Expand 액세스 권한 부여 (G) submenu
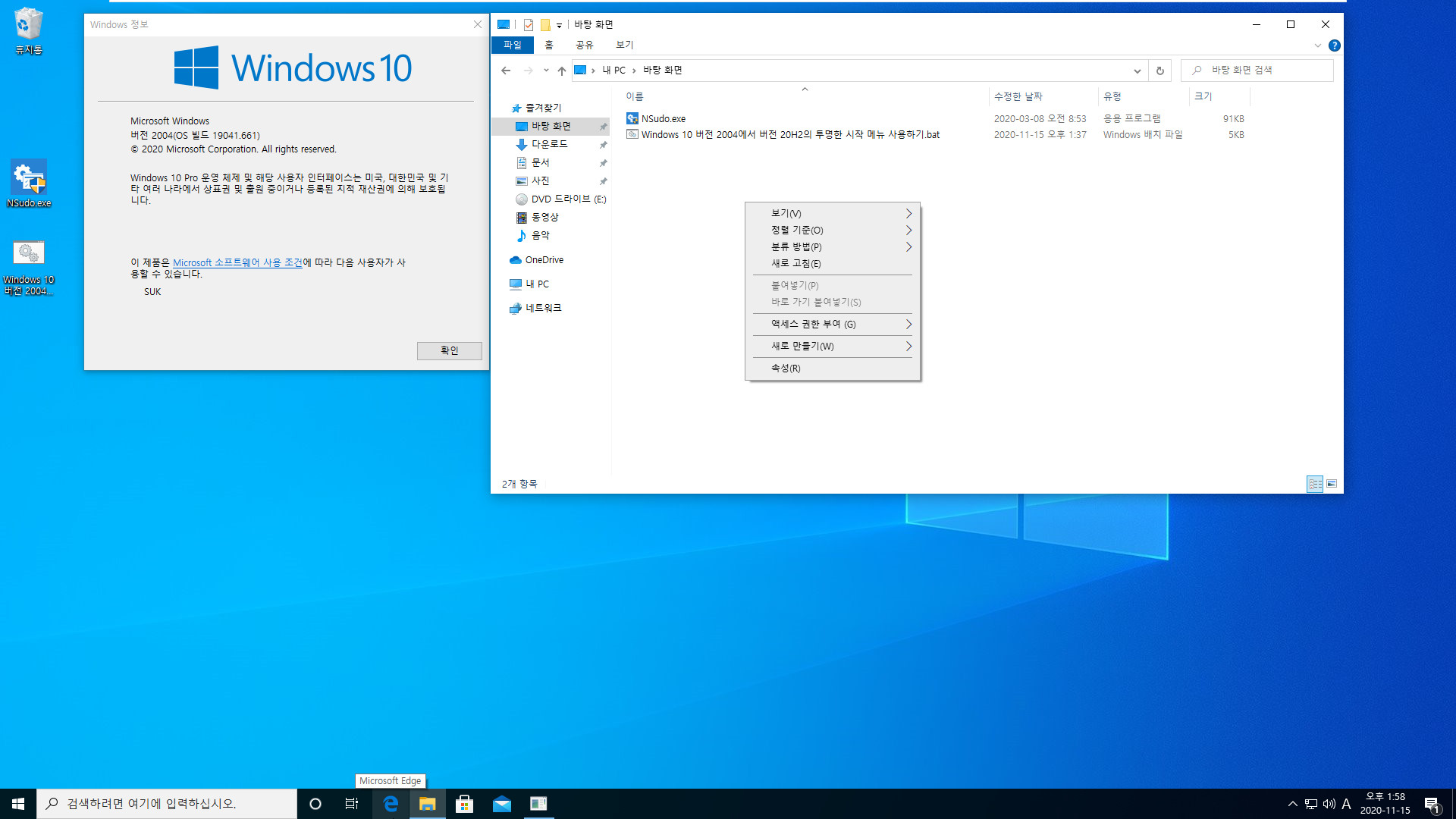This screenshot has height=819, width=1456. (833, 324)
